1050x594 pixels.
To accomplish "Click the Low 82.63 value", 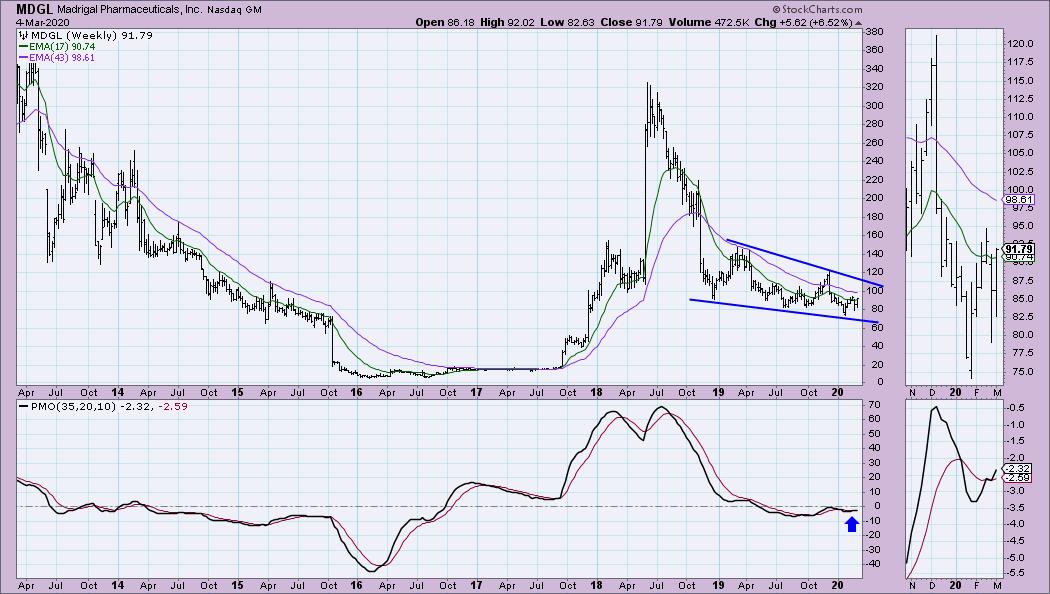I will click(x=567, y=22).
